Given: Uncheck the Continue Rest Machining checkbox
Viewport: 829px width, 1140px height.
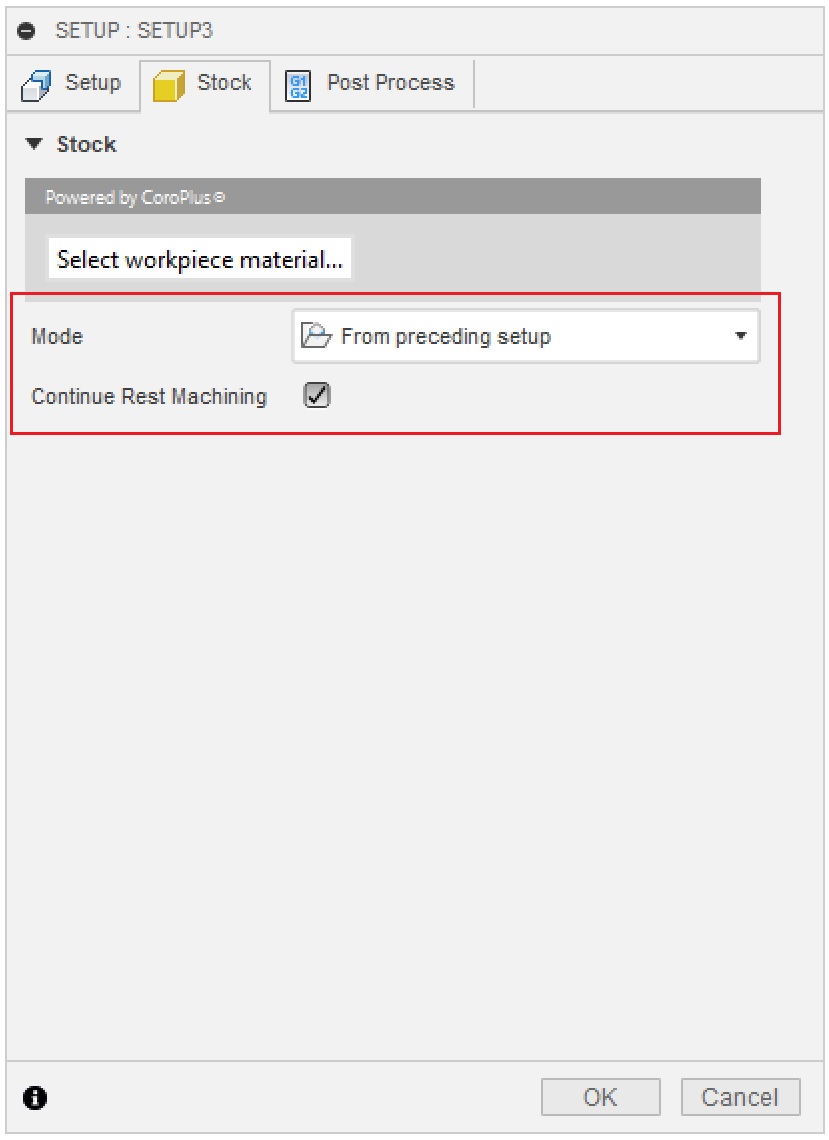Looking at the screenshot, I should [x=317, y=396].
